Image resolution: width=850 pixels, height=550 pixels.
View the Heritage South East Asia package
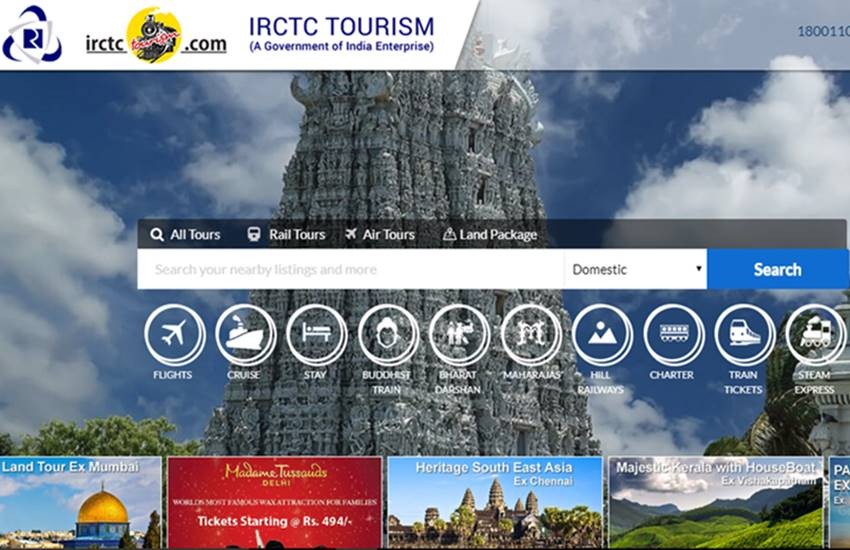coord(494,502)
